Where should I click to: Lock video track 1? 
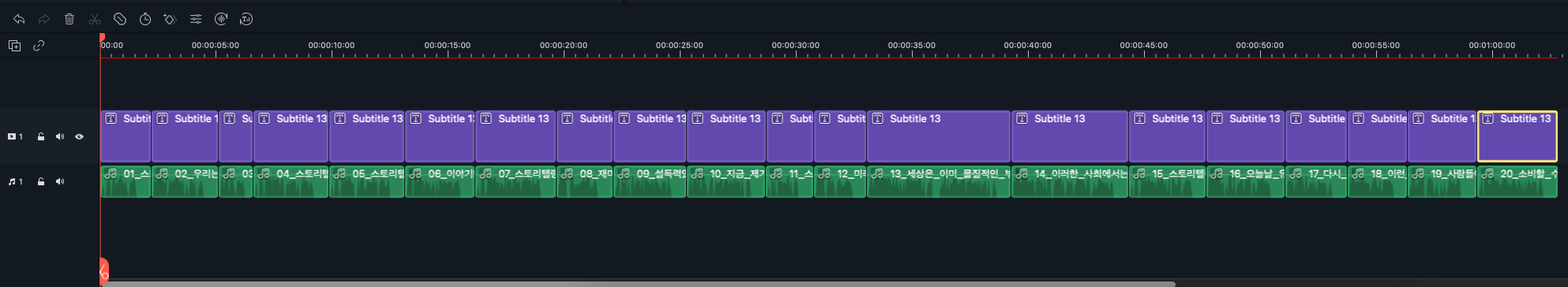point(41,136)
